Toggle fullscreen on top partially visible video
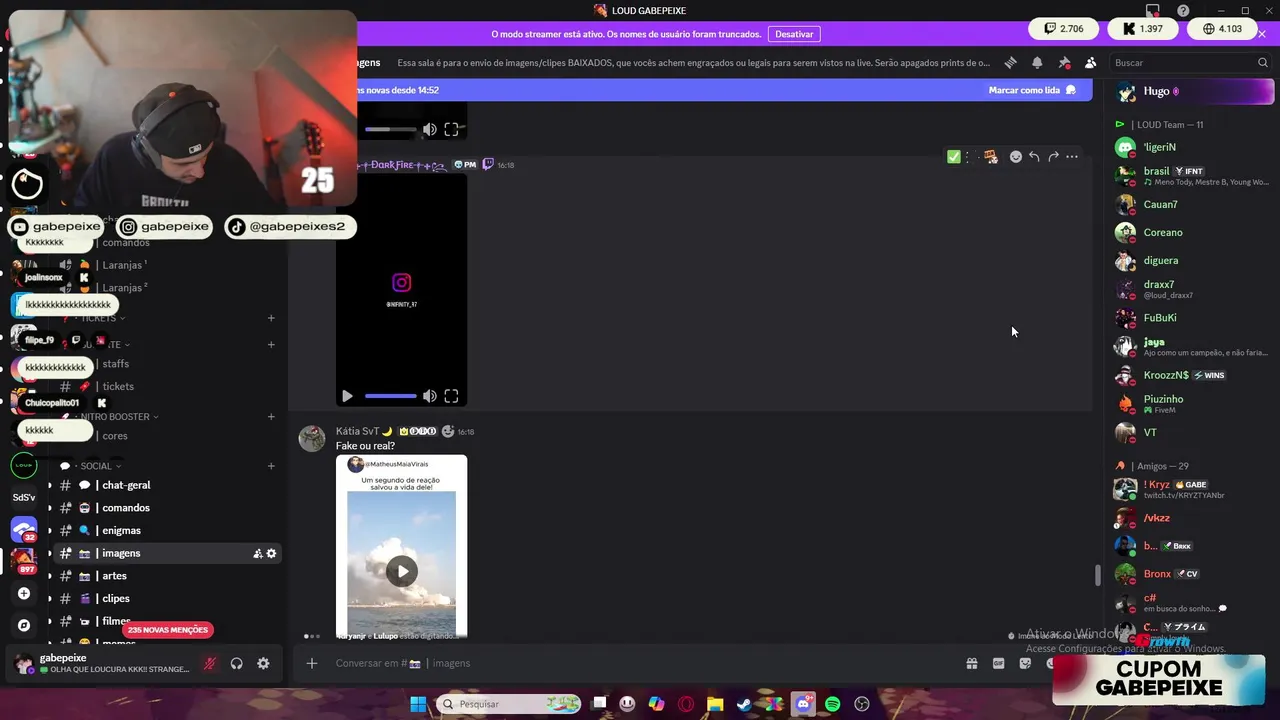The image size is (1280, 720). pyautogui.click(x=451, y=129)
